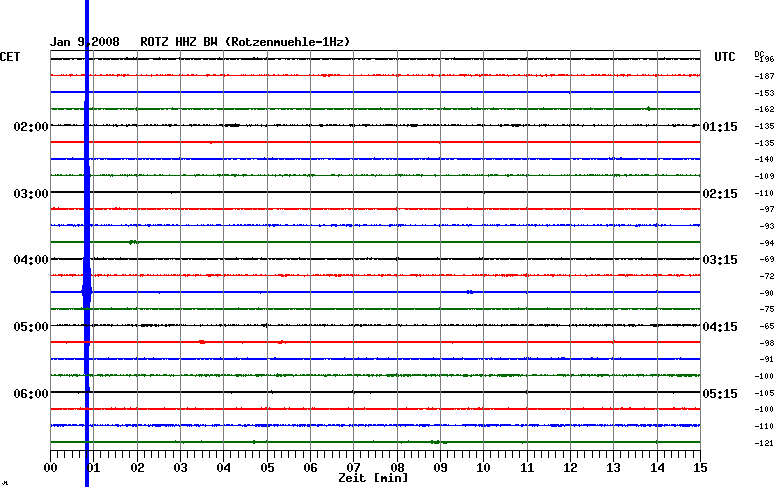780x494 pixels.
Task: Select the DC offset value '-94'
Action: (x=766, y=243)
